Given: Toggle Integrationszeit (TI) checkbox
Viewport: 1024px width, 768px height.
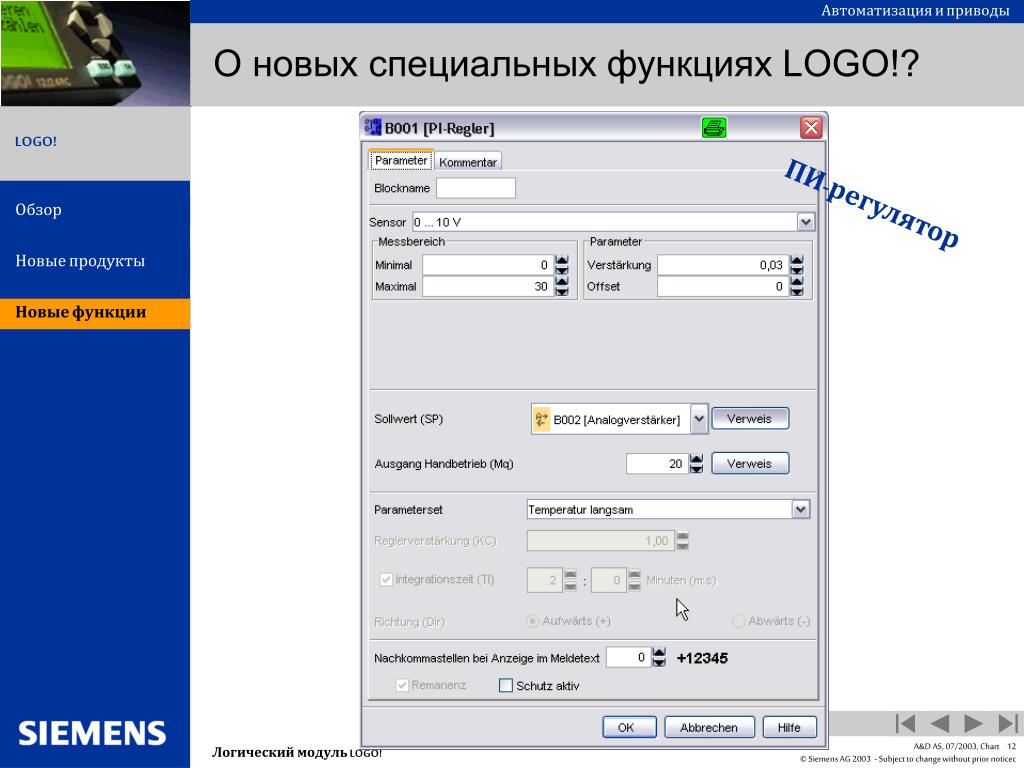Looking at the screenshot, I should (x=386, y=579).
